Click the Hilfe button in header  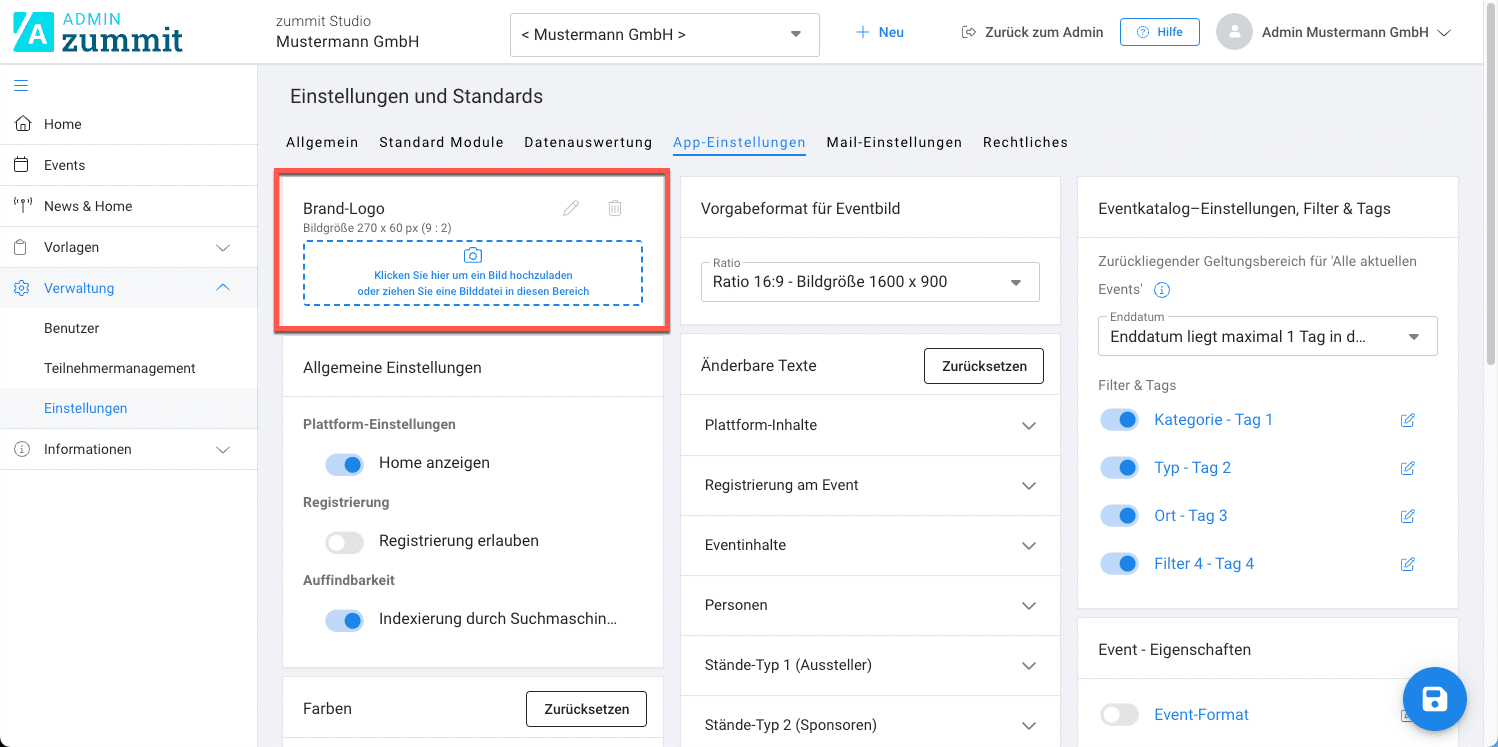tap(1159, 32)
